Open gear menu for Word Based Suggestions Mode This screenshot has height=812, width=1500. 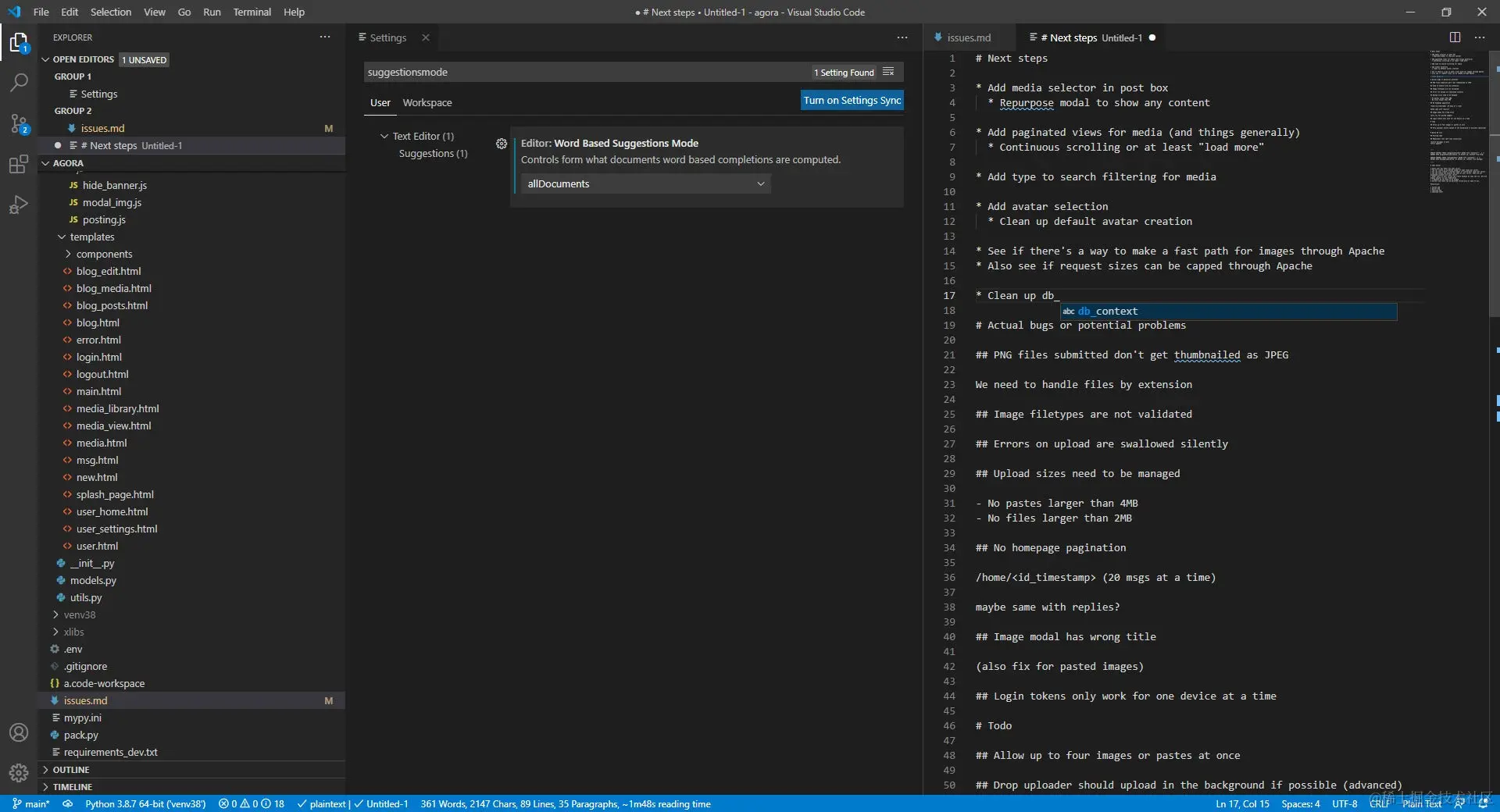point(502,144)
